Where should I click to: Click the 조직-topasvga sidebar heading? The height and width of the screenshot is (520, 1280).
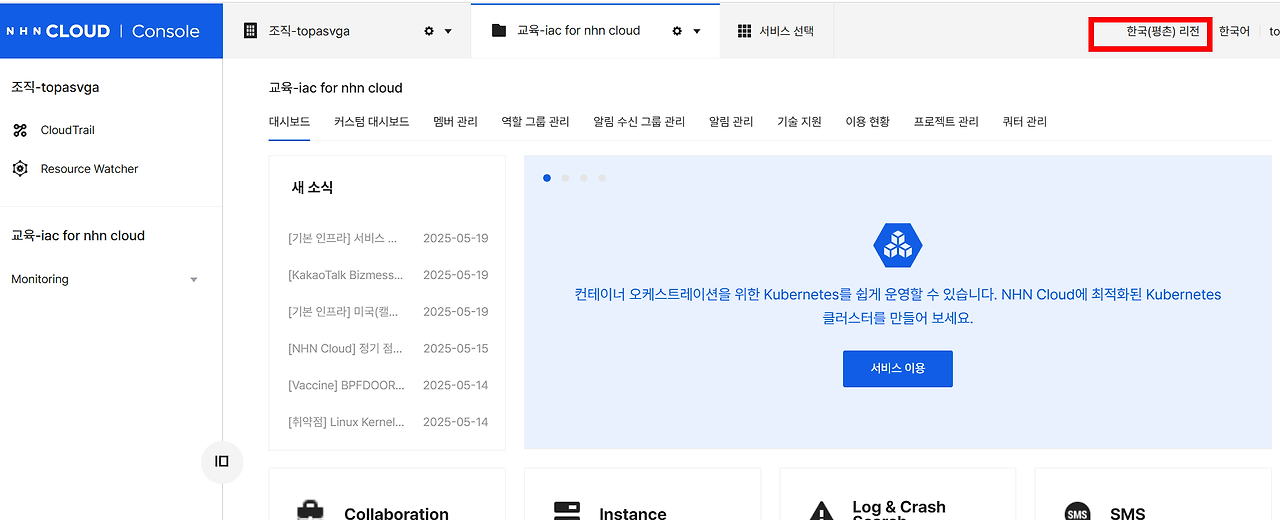tap(55, 87)
